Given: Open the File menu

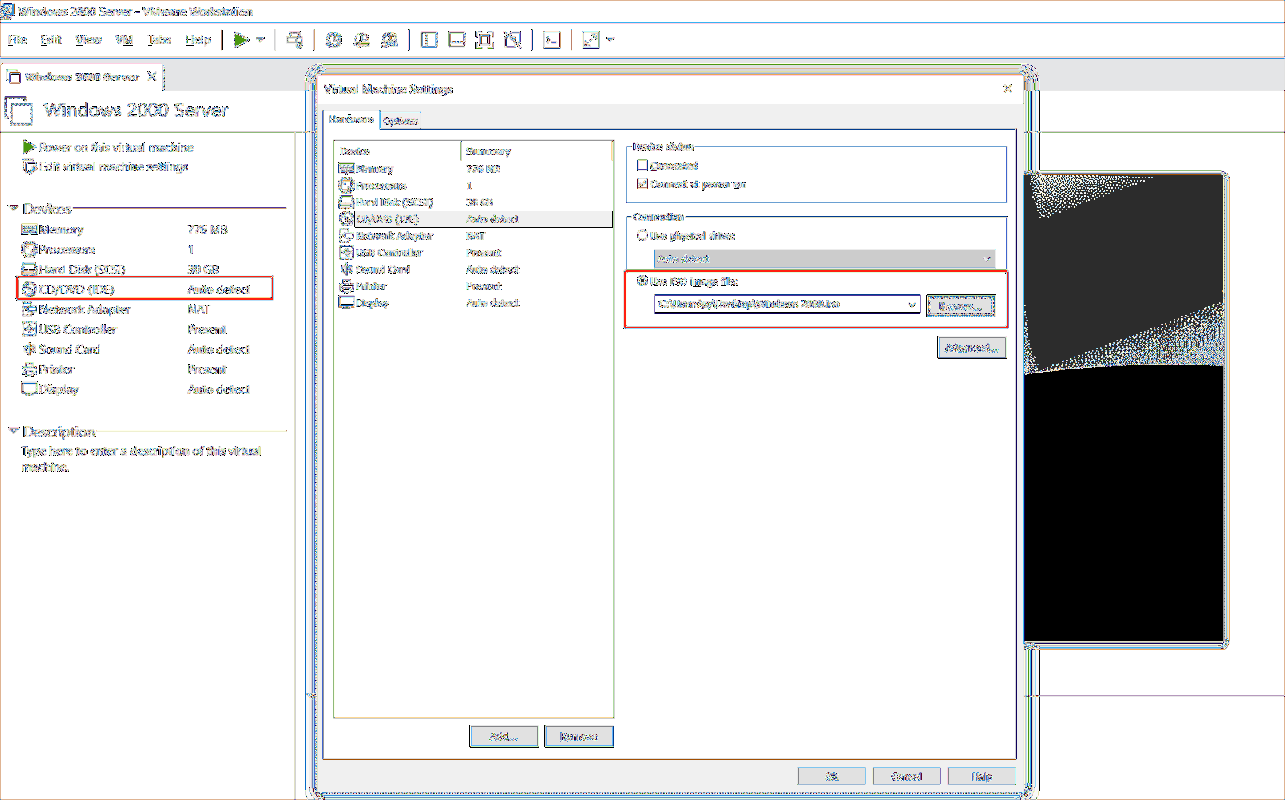Looking at the screenshot, I should 16,40.
